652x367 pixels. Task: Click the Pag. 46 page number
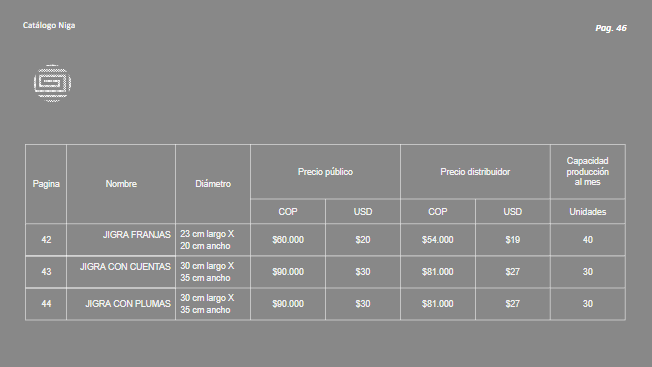tap(611, 28)
